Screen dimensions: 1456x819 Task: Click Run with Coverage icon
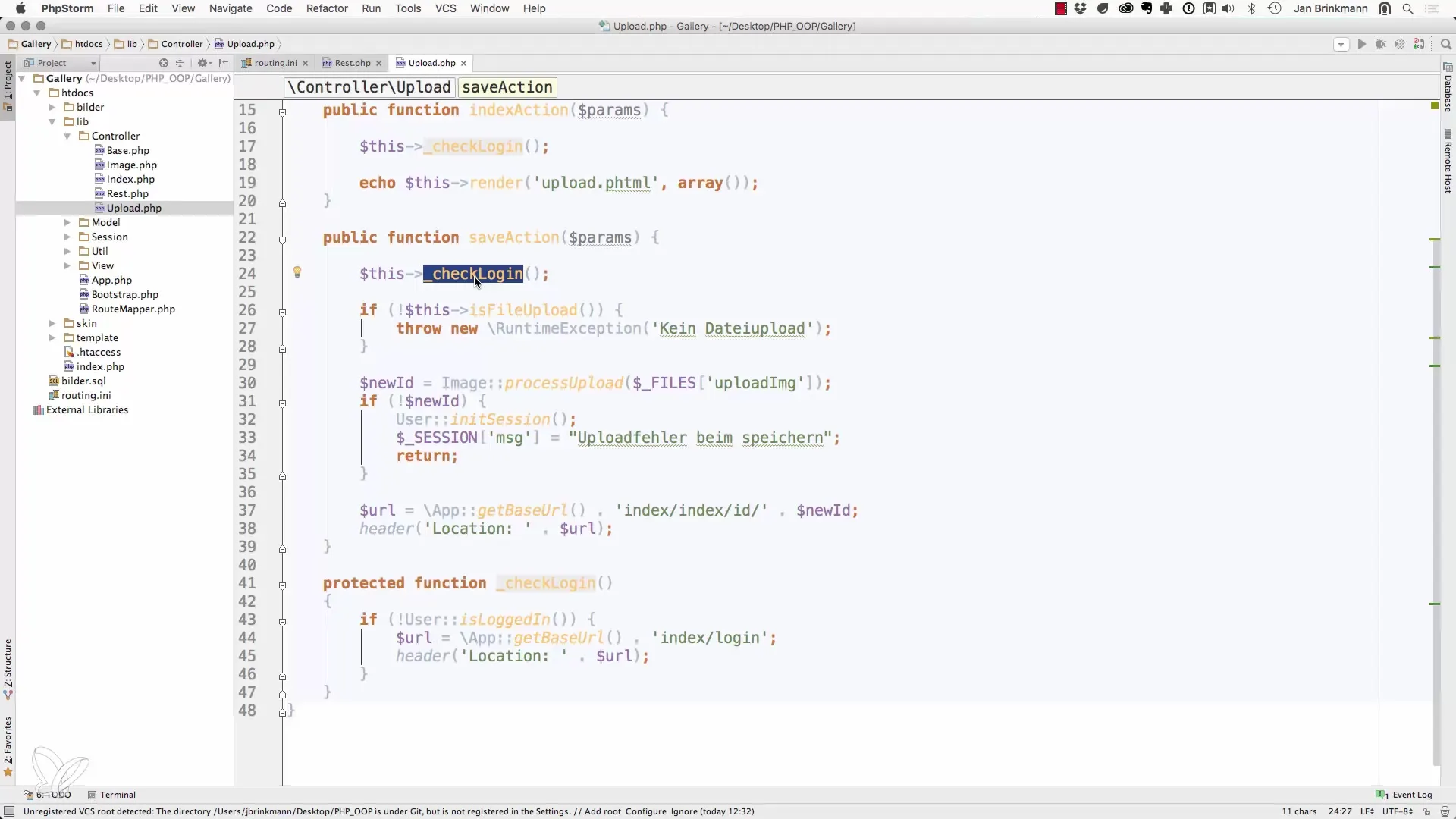pos(1399,45)
